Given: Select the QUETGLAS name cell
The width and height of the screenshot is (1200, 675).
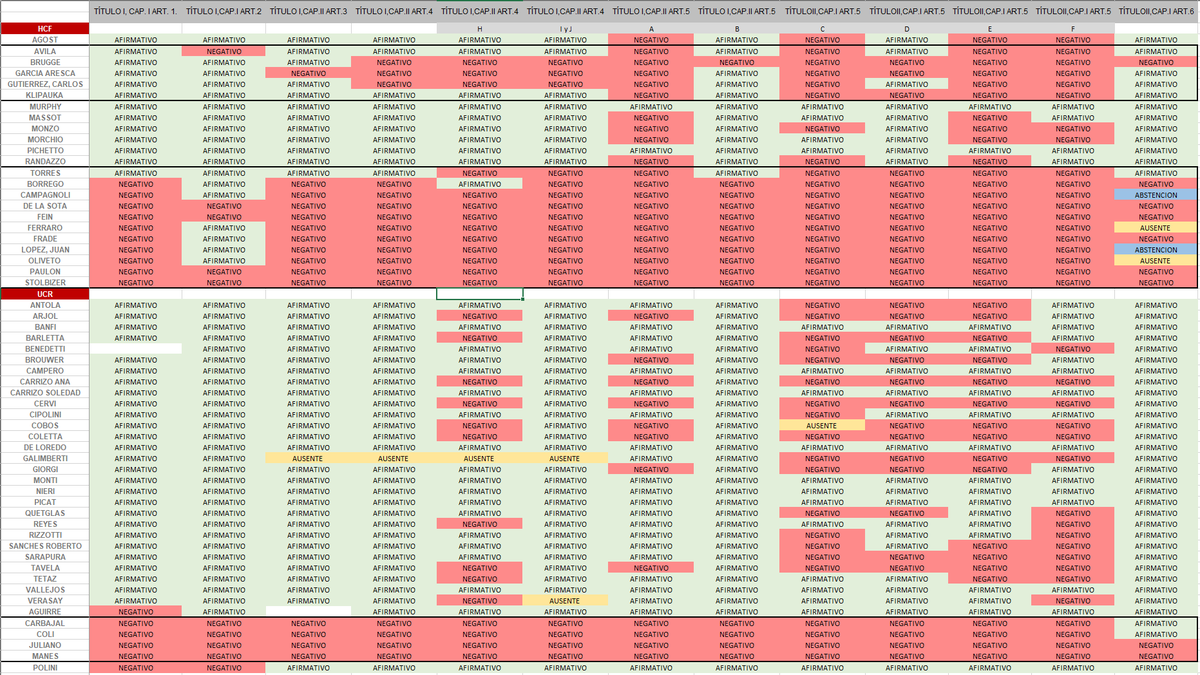Looking at the screenshot, I should point(45,514).
